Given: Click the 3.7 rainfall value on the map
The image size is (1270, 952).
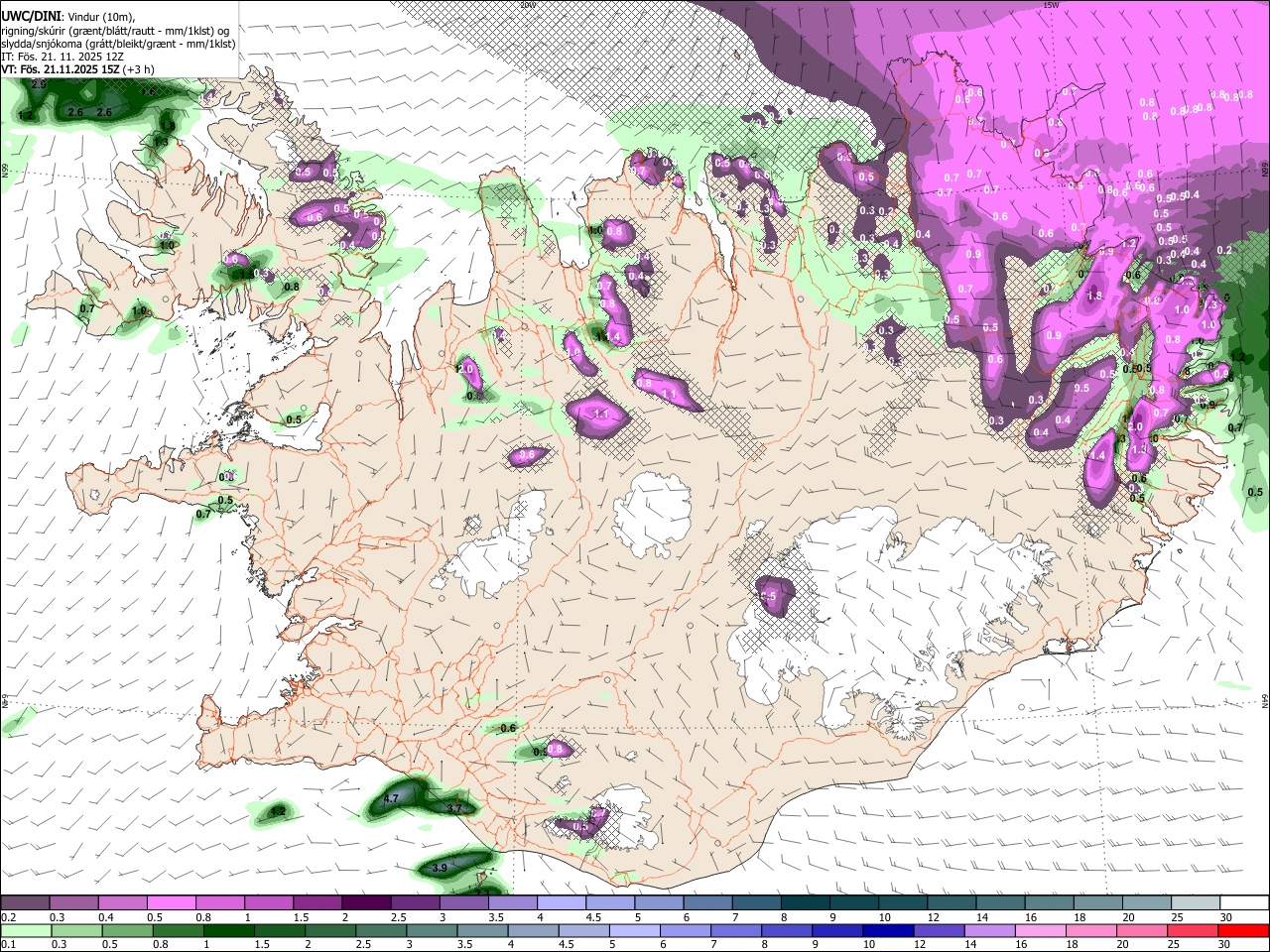Looking at the screenshot, I should [x=454, y=809].
